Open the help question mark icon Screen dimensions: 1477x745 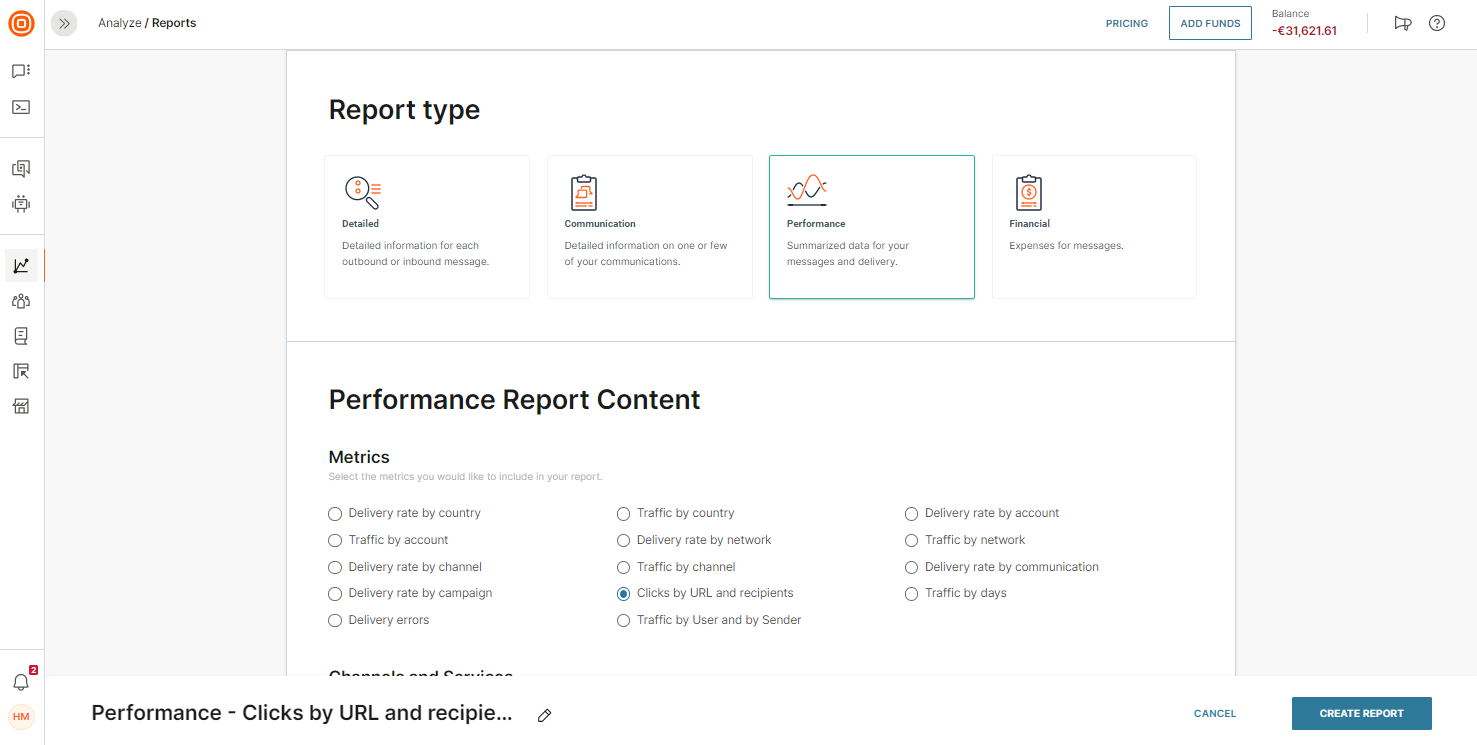[x=1437, y=23]
